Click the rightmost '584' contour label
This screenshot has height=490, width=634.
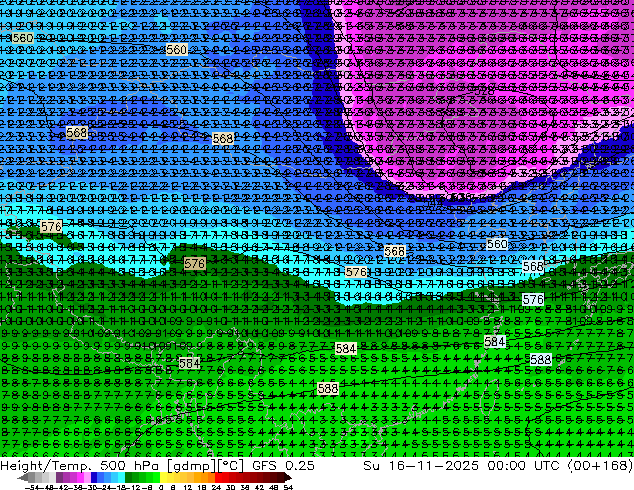[495, 342]
